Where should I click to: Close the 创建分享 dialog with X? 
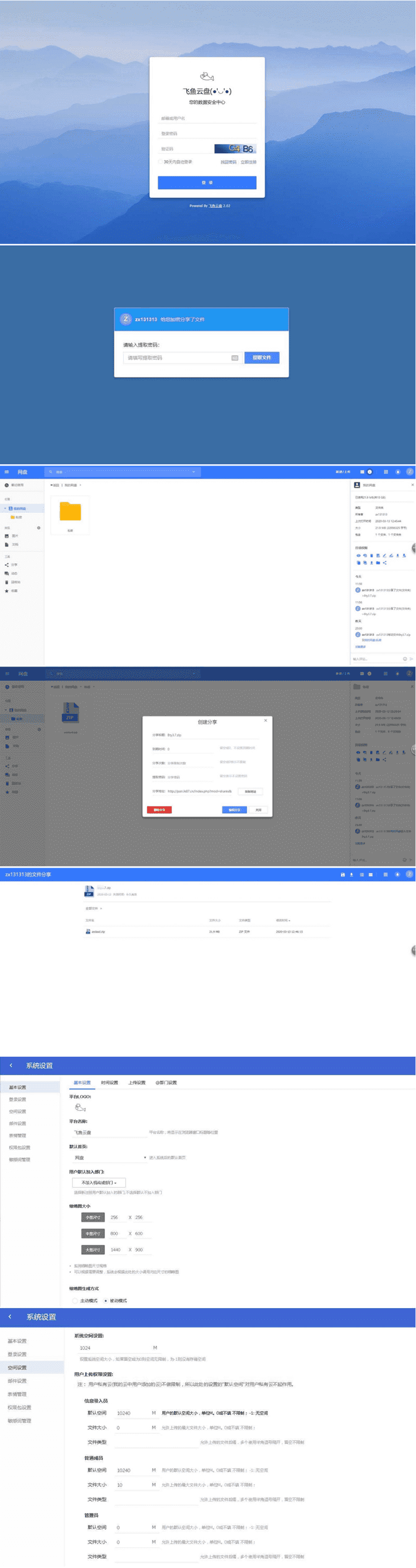pos(265,720)
